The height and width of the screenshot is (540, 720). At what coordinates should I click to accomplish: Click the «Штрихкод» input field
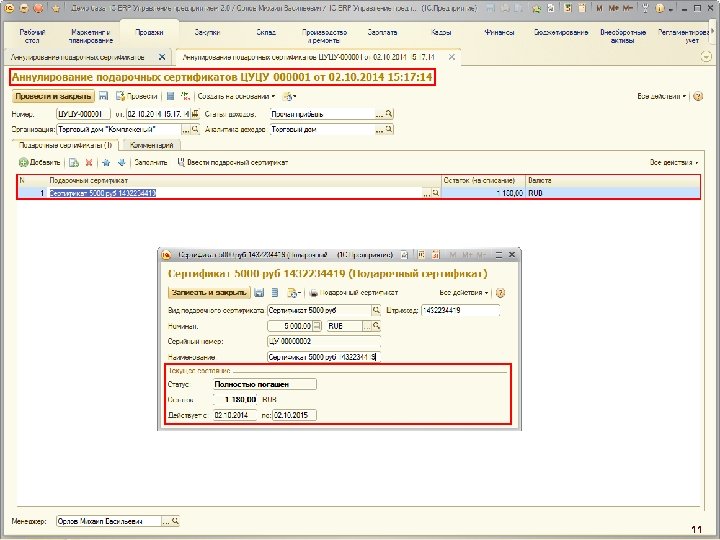[461, 310]
